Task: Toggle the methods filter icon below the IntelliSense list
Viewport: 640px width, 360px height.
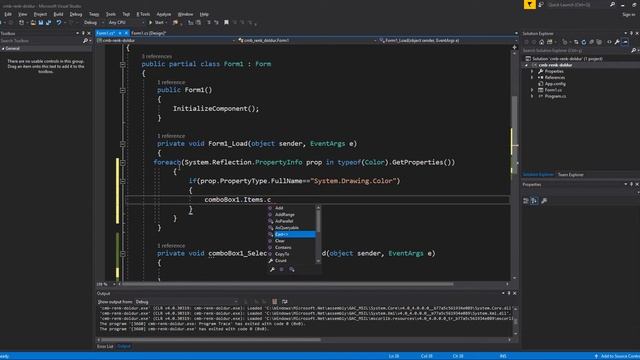Action: tap(282, 269)
